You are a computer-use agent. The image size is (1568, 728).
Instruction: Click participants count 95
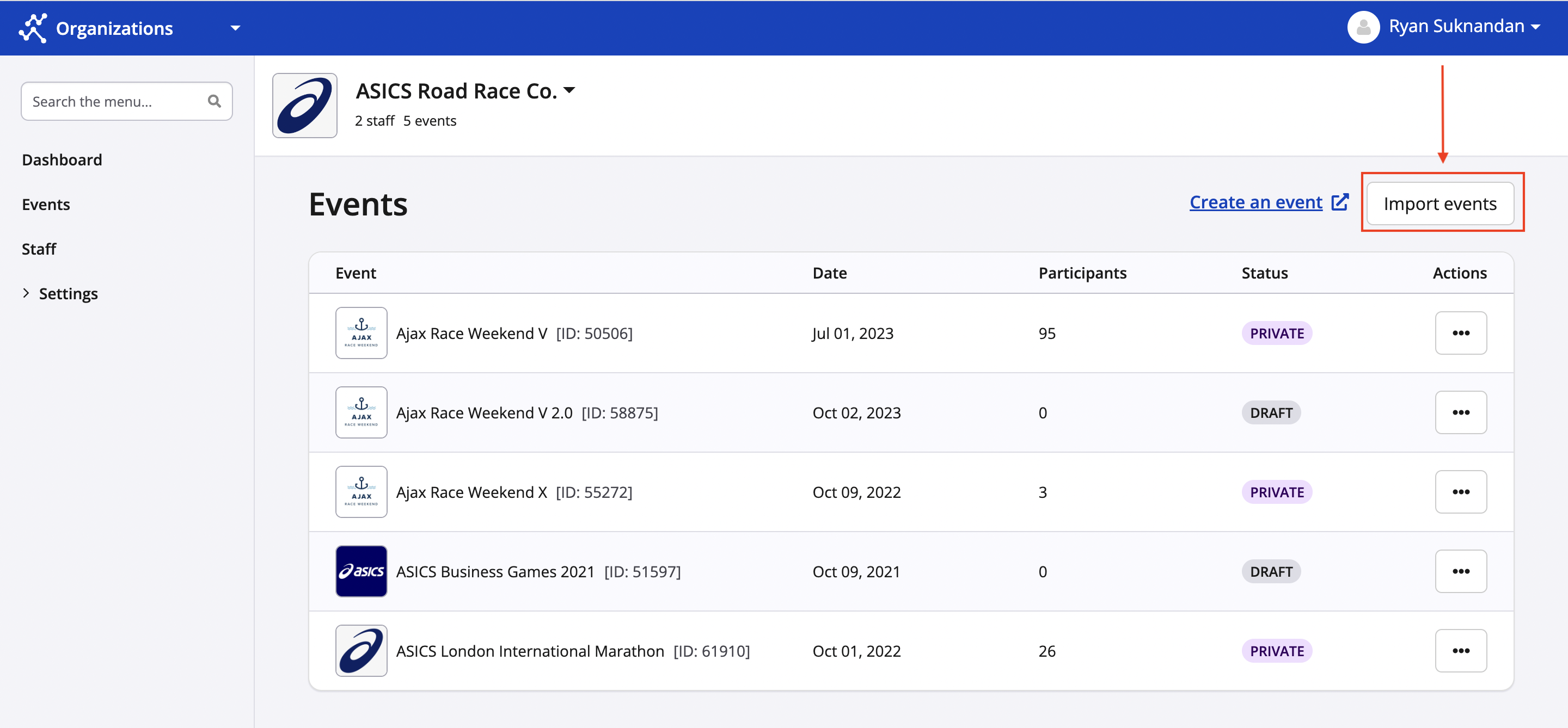point(1047,334)
